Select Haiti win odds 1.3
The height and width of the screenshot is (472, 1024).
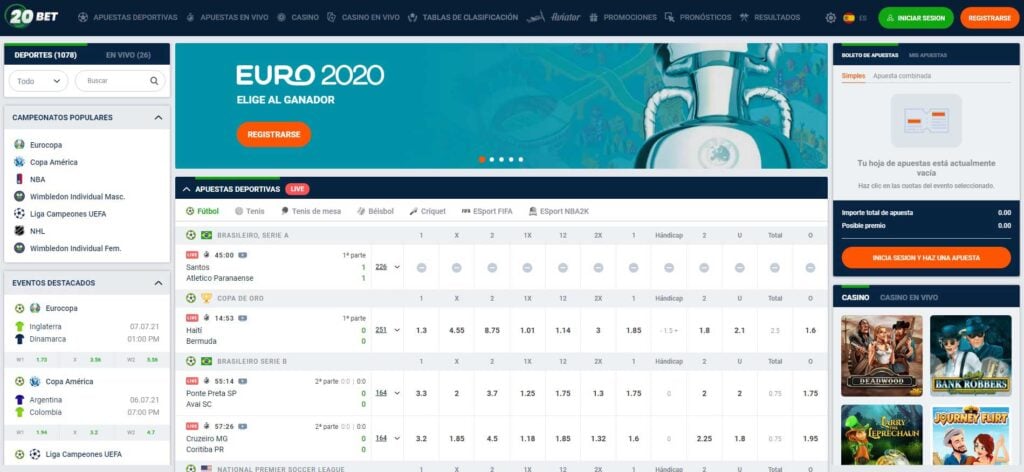pyautogui.click(x=421, y=330)
